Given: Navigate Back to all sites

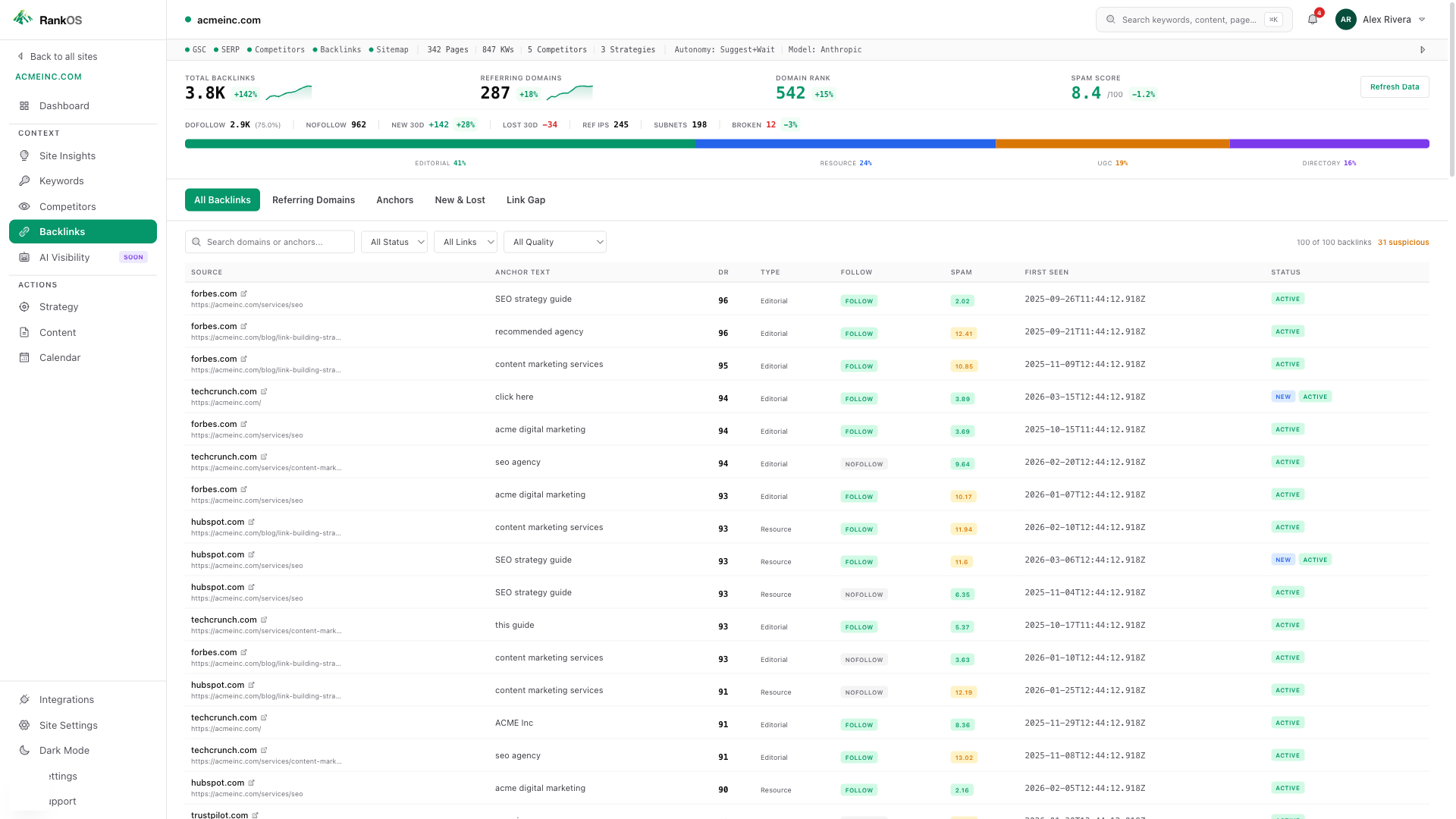Looking at the screenshot, I should click(x=64, y=56).
